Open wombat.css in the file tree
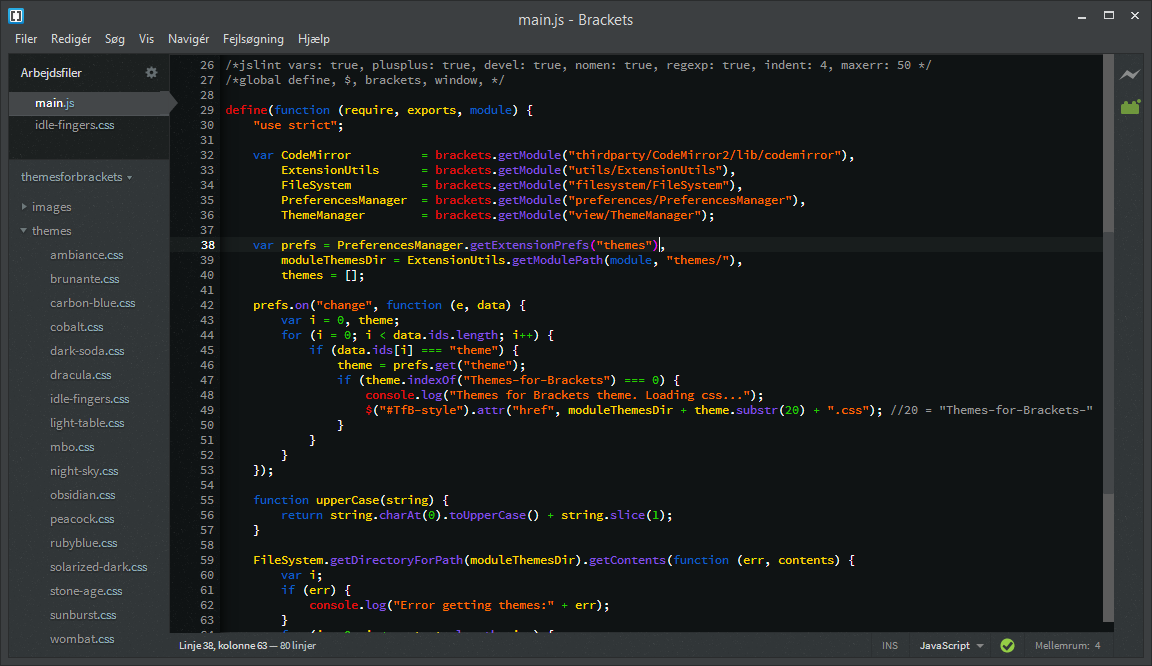 (82, 640)
